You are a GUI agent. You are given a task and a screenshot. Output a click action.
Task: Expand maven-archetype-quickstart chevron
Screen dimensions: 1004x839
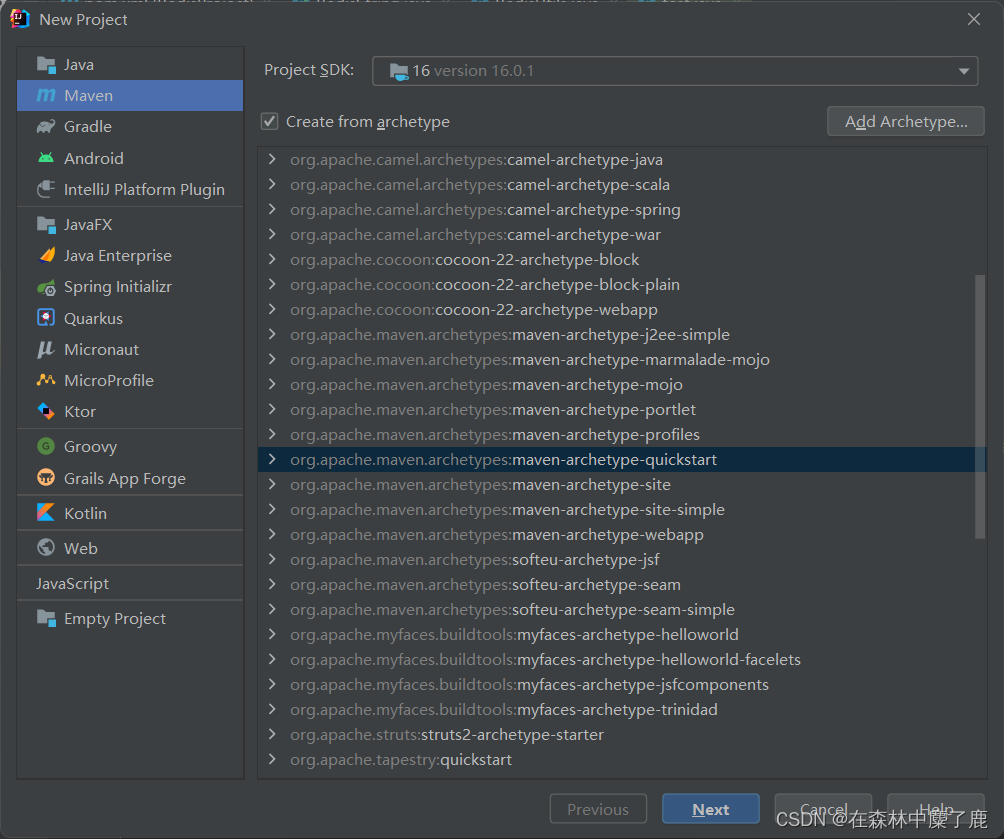(272, 459)
